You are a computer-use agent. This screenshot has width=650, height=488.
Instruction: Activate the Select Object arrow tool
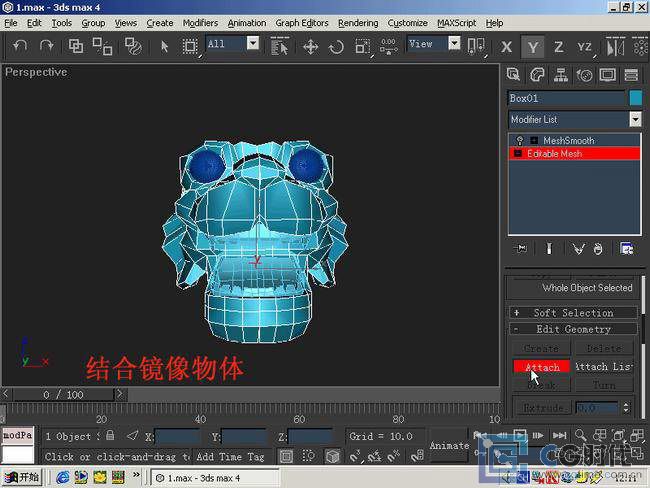pyautogui.click(x=164, y=46)
